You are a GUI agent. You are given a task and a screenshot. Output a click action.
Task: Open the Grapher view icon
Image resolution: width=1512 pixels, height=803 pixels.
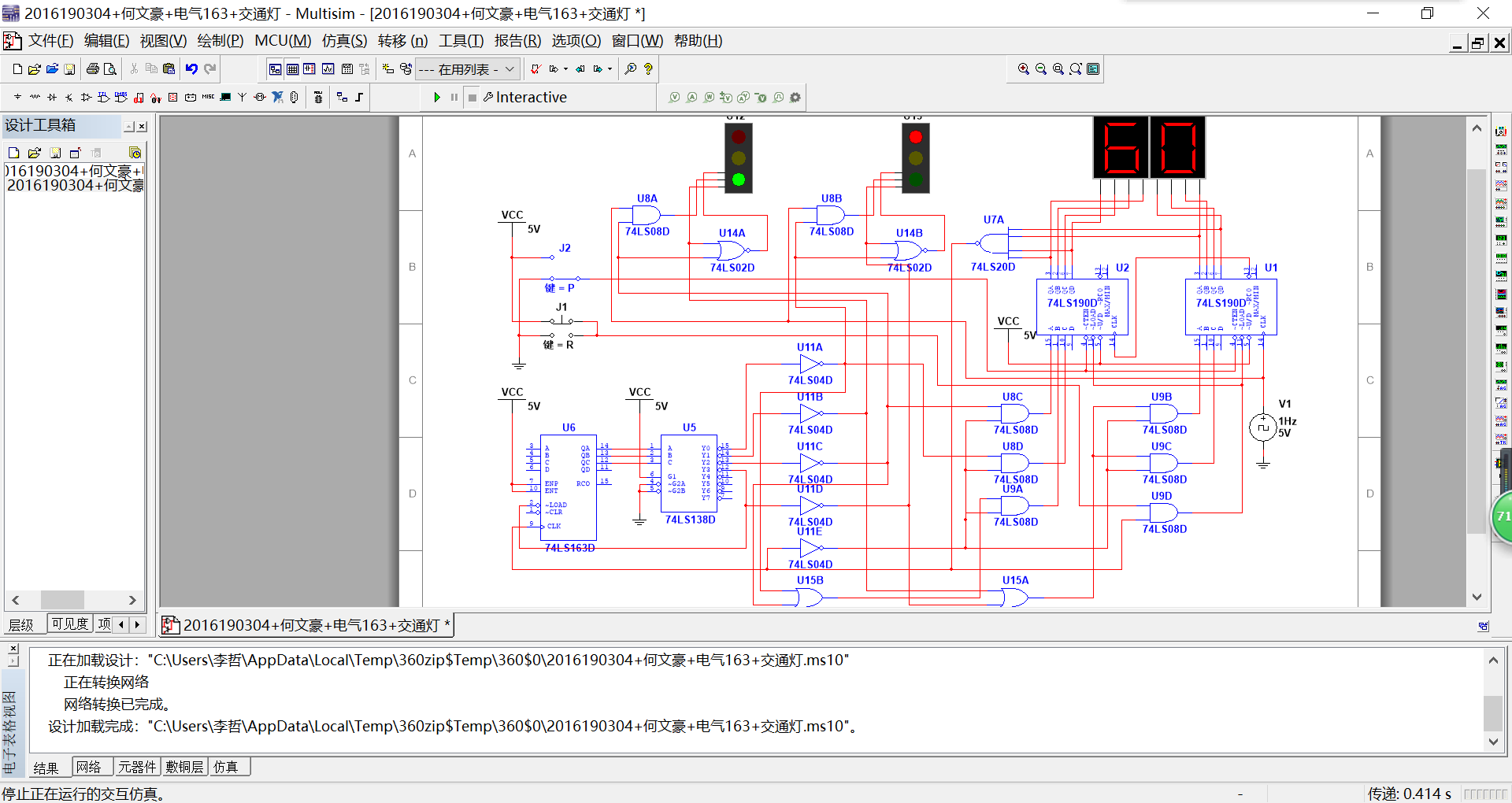[328, 69]
